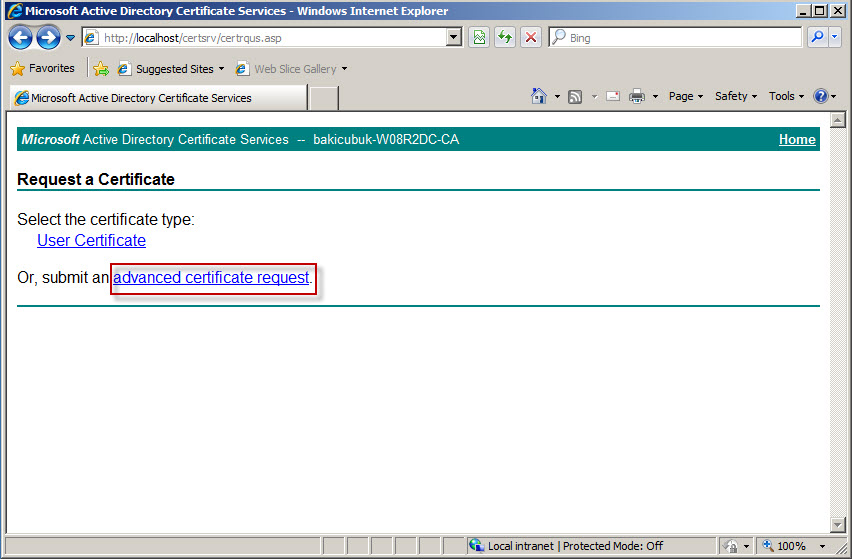
Task: Click the Help question mark icon
Action: click(x=820, y=96)
